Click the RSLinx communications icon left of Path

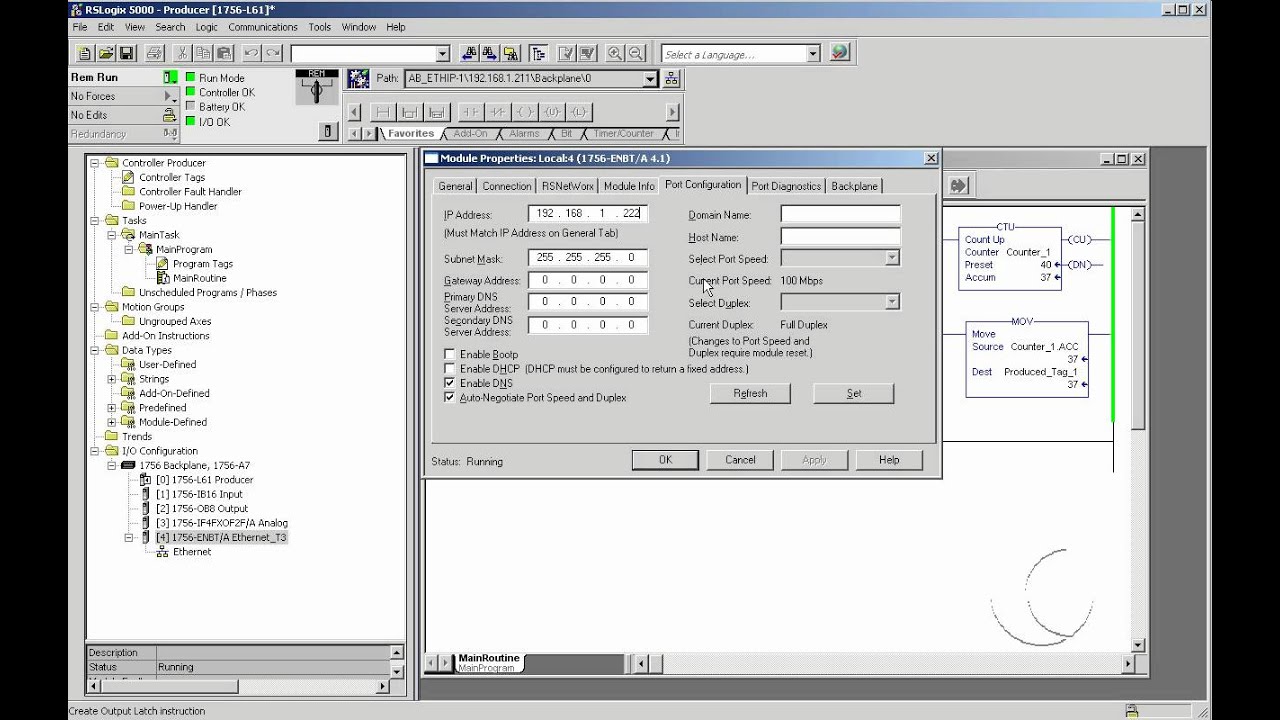(358, 78)
